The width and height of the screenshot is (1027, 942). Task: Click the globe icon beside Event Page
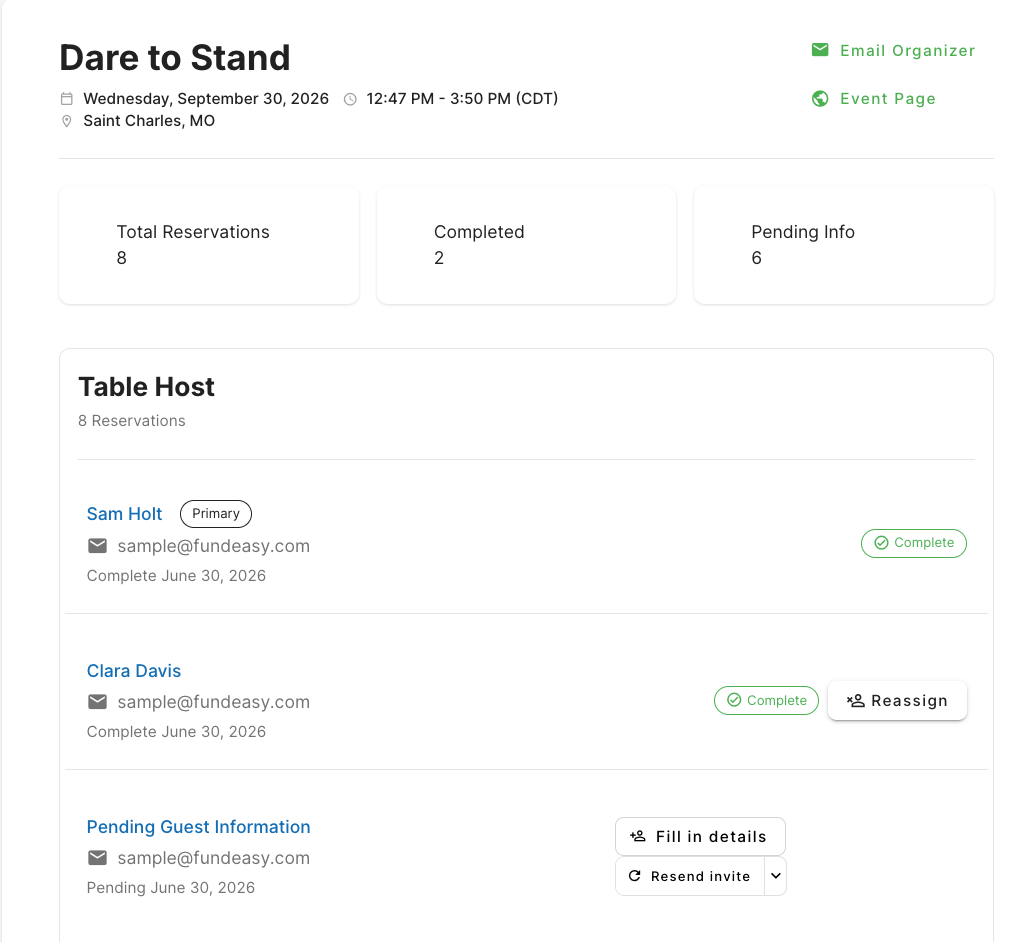pyautogui.click(x=820, y=98)
